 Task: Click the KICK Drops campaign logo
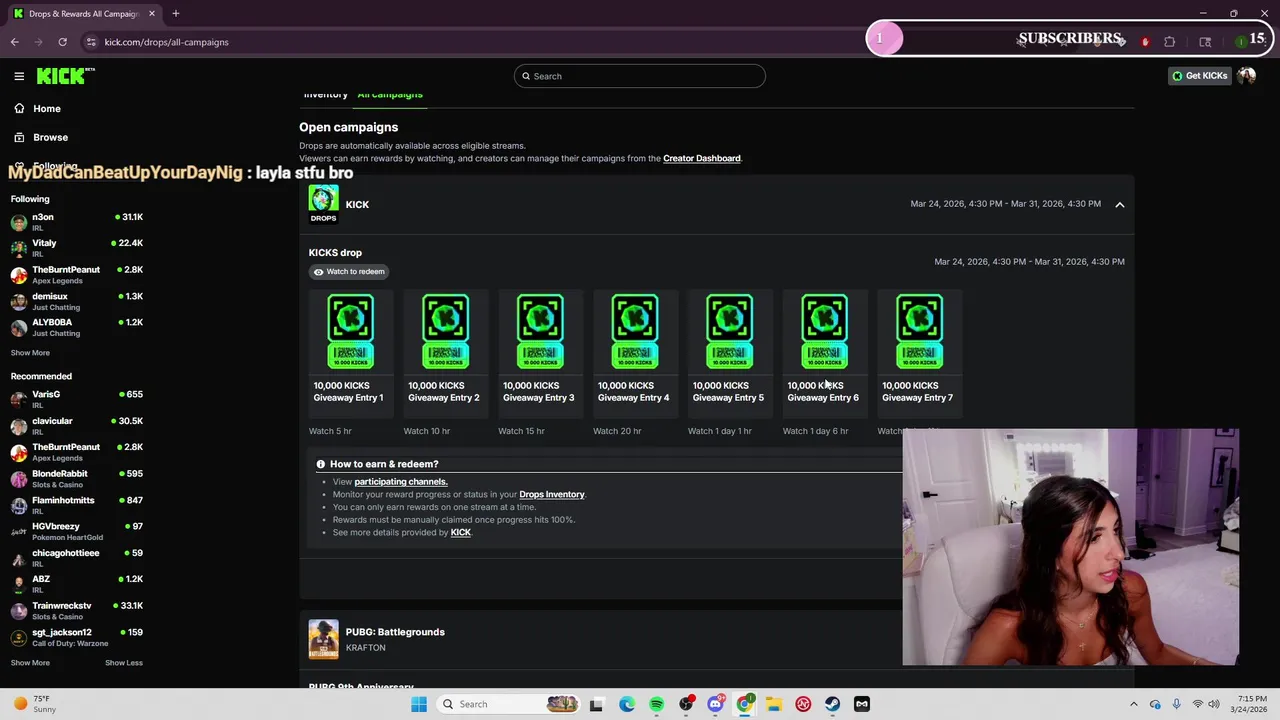click(323, 204)
